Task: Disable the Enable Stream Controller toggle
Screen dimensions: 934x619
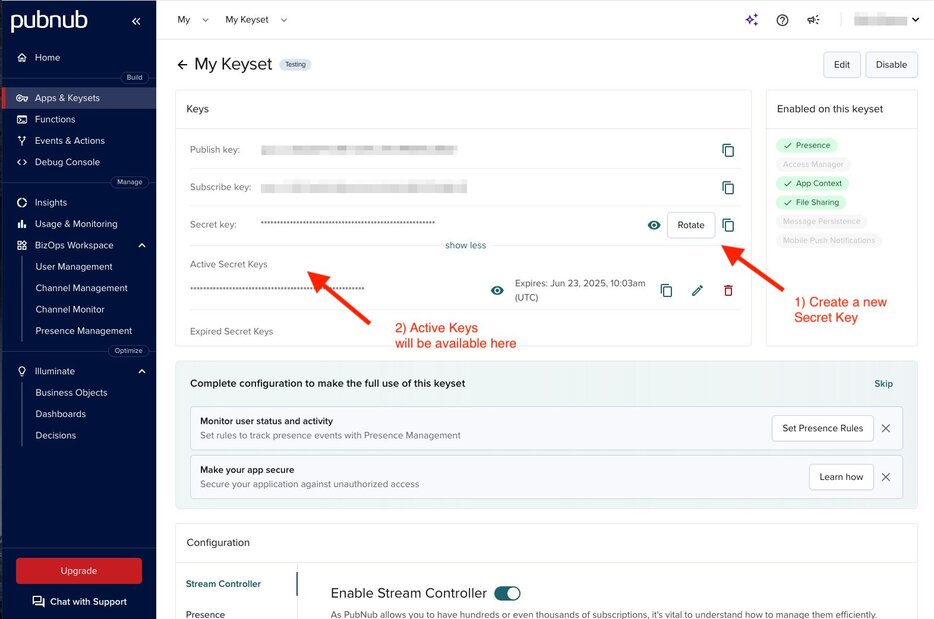Action: coord(507,592)
